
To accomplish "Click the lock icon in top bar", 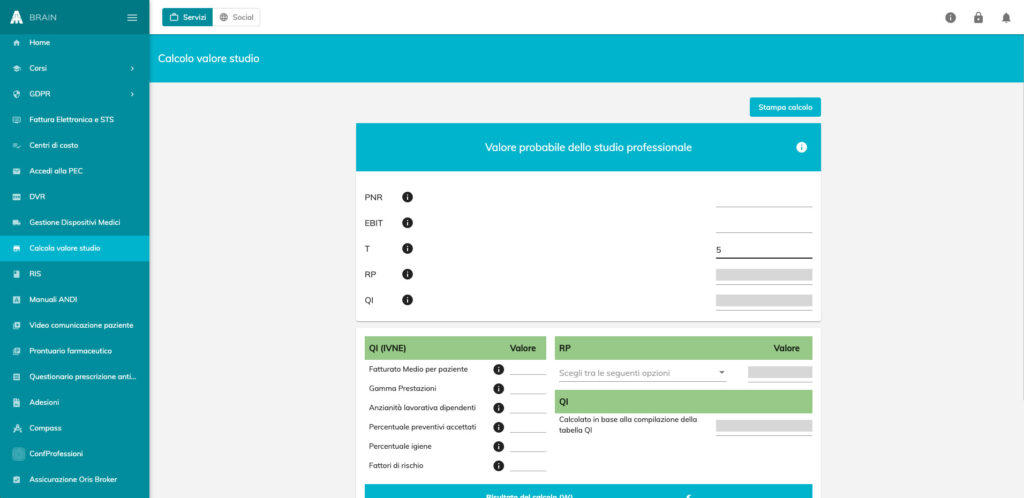I will (978, 17).
